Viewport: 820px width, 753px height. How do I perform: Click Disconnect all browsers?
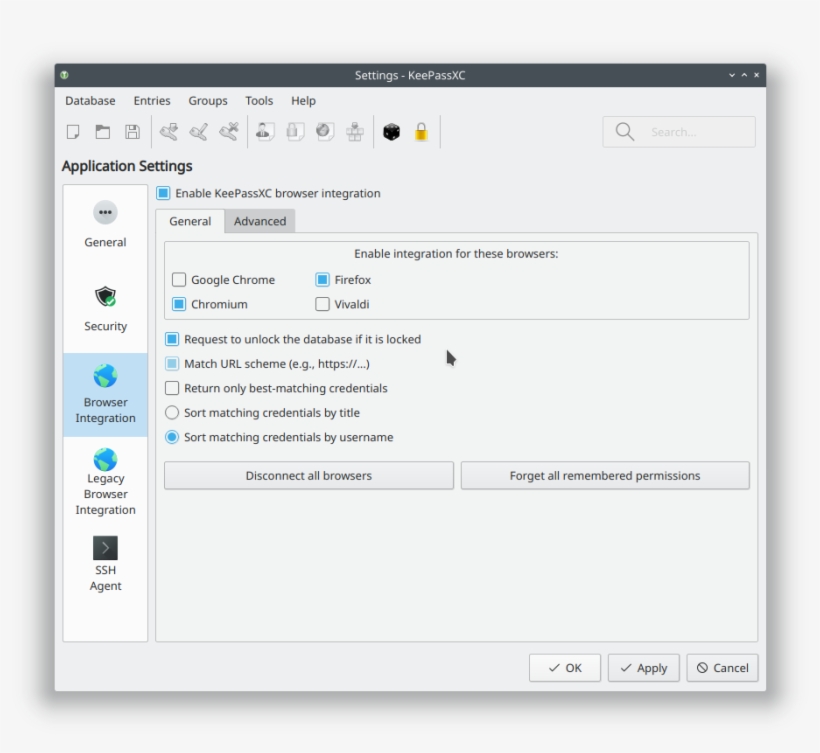pos(308,475)
